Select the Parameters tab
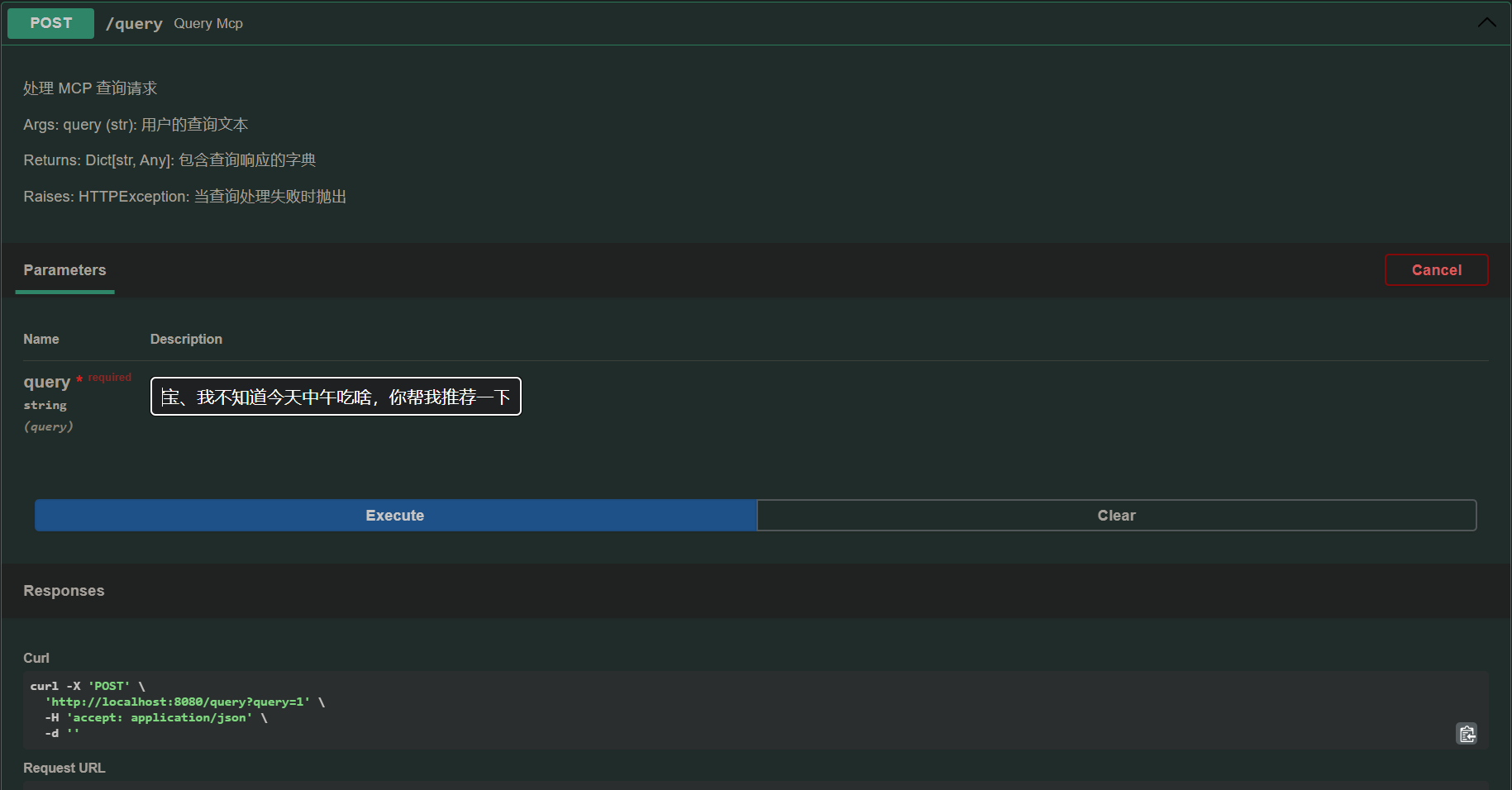Image resolution: width=1512 pixels, height=790 pixels. [x=64, y=270]
